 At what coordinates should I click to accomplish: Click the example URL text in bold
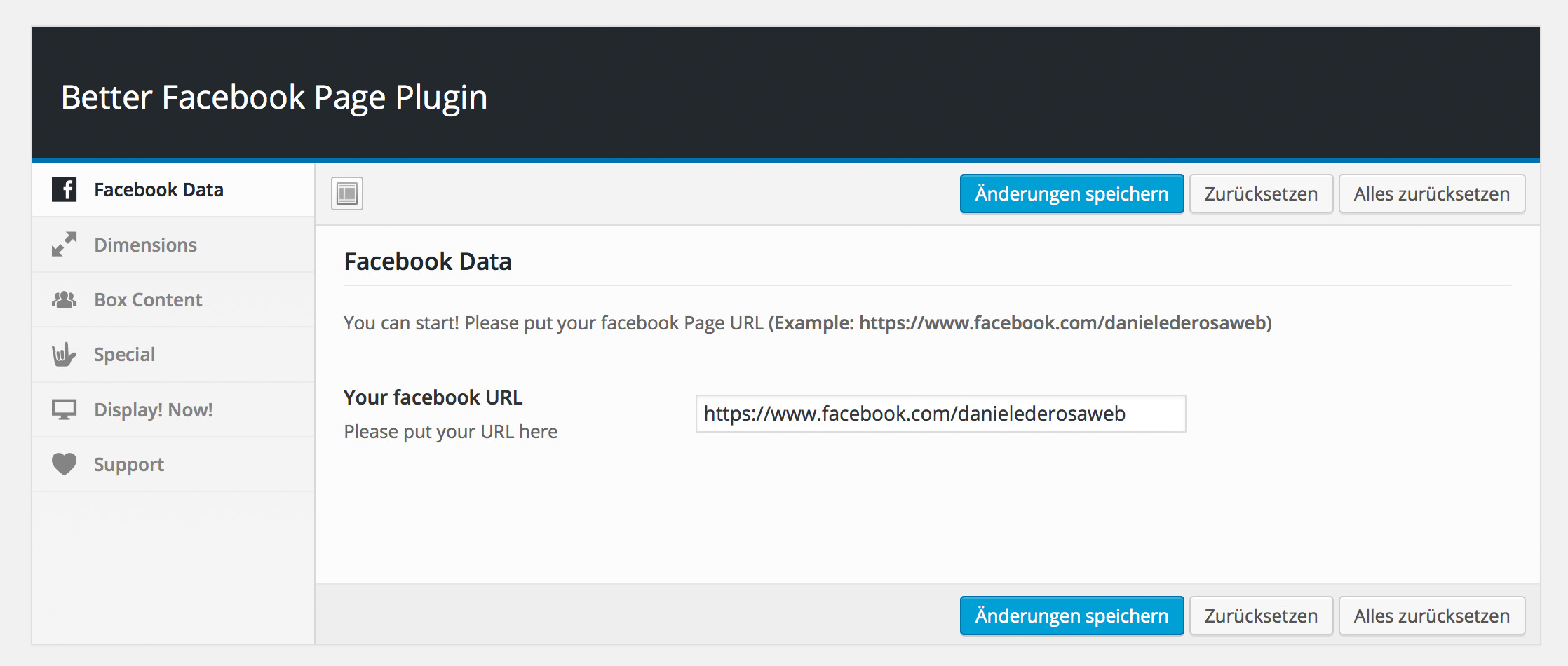[1020, 323]
